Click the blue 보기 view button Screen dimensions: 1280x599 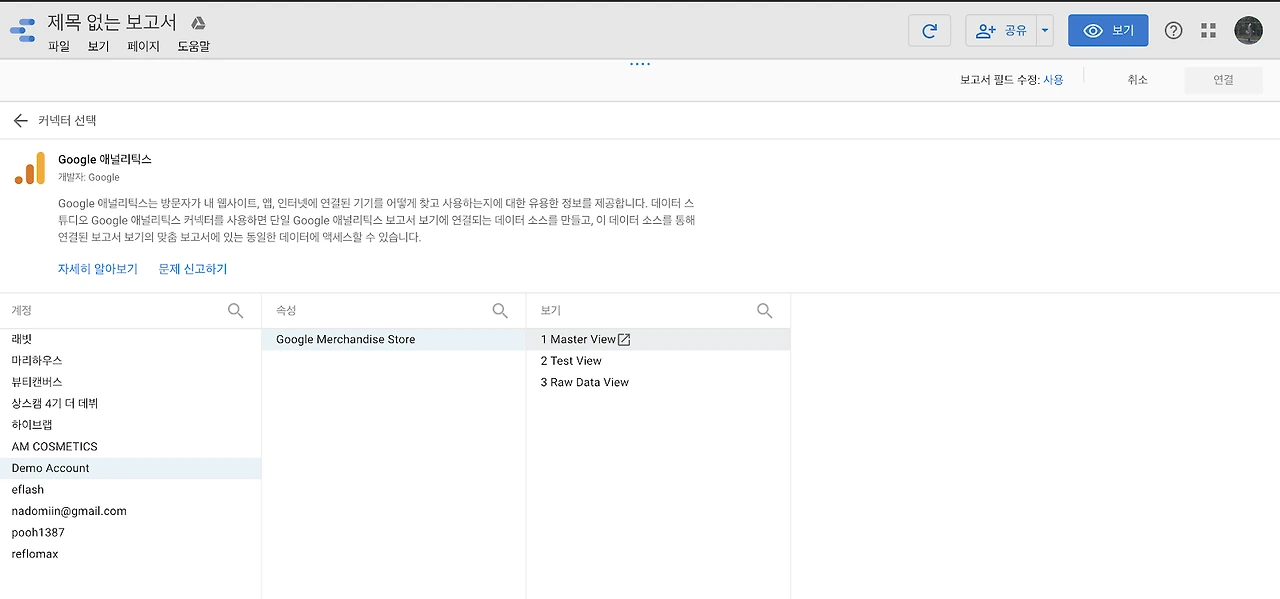pyautogui.click(x=1108, y=30)
